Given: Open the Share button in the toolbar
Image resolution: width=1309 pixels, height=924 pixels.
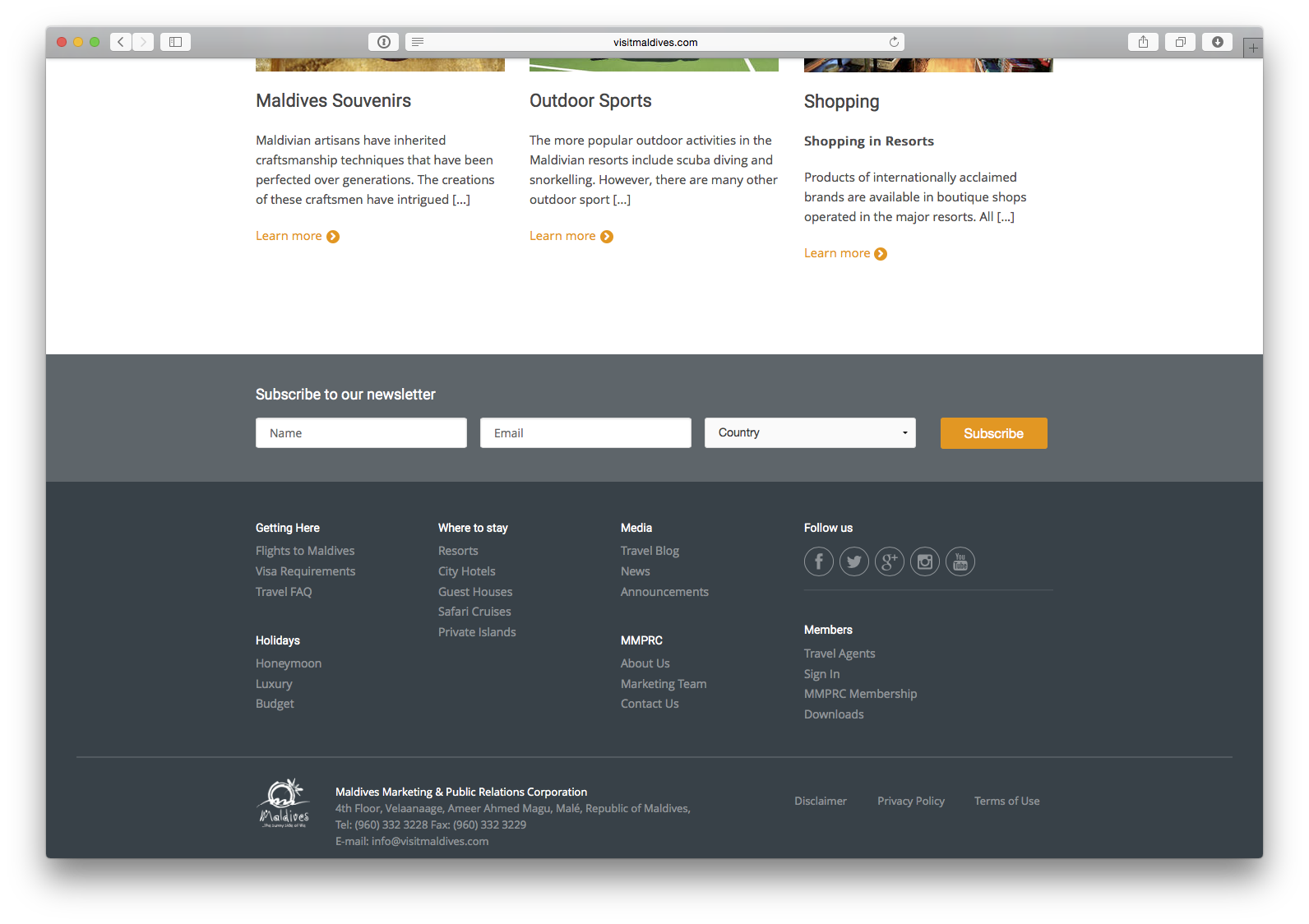Looking at the screenshot, I should 1143,42.
